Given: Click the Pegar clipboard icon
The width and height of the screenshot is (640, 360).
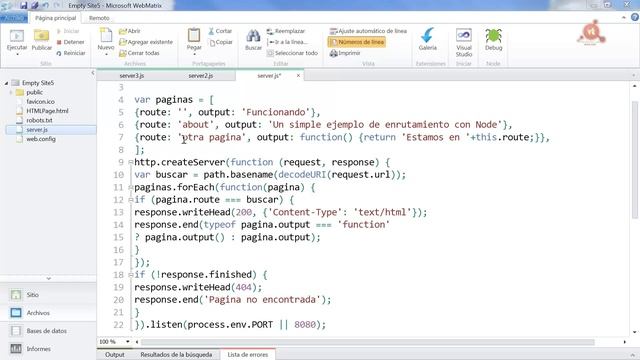Looking at the screenshot, I should coord(194,36).
